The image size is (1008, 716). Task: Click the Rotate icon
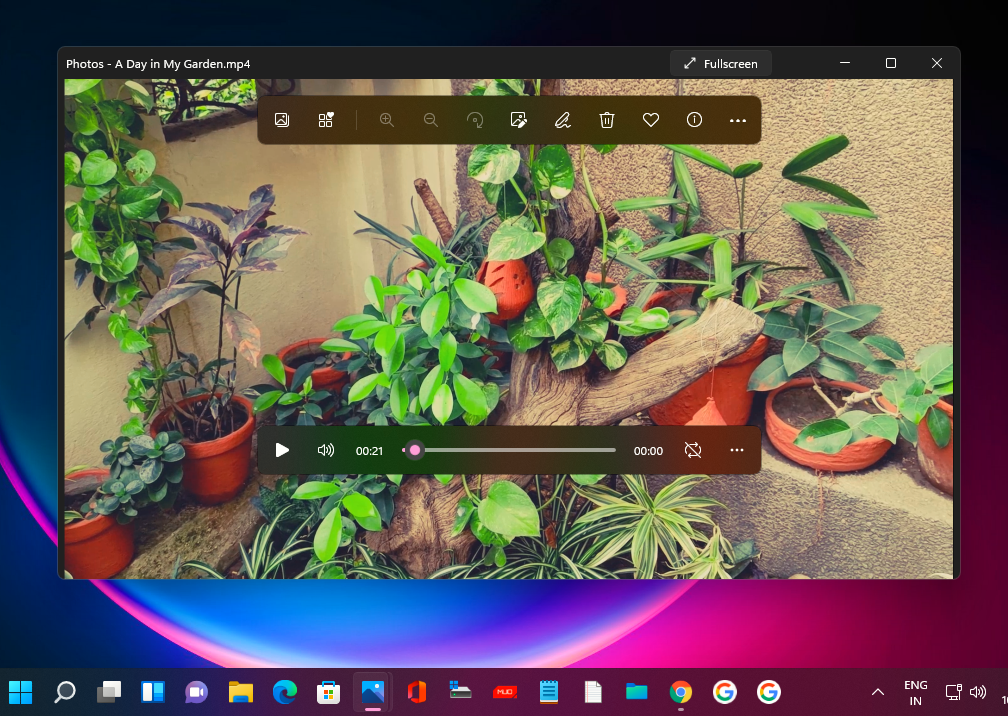click(475, 120)
